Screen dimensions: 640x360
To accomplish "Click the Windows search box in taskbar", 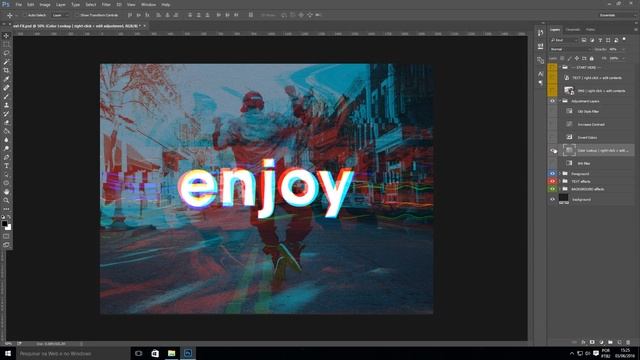I will (x=72, y=353).
